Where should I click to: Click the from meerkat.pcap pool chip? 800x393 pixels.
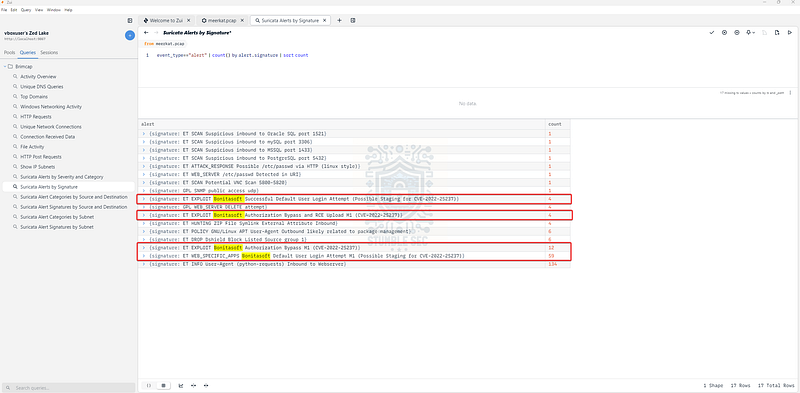click(x=164, y=44)
